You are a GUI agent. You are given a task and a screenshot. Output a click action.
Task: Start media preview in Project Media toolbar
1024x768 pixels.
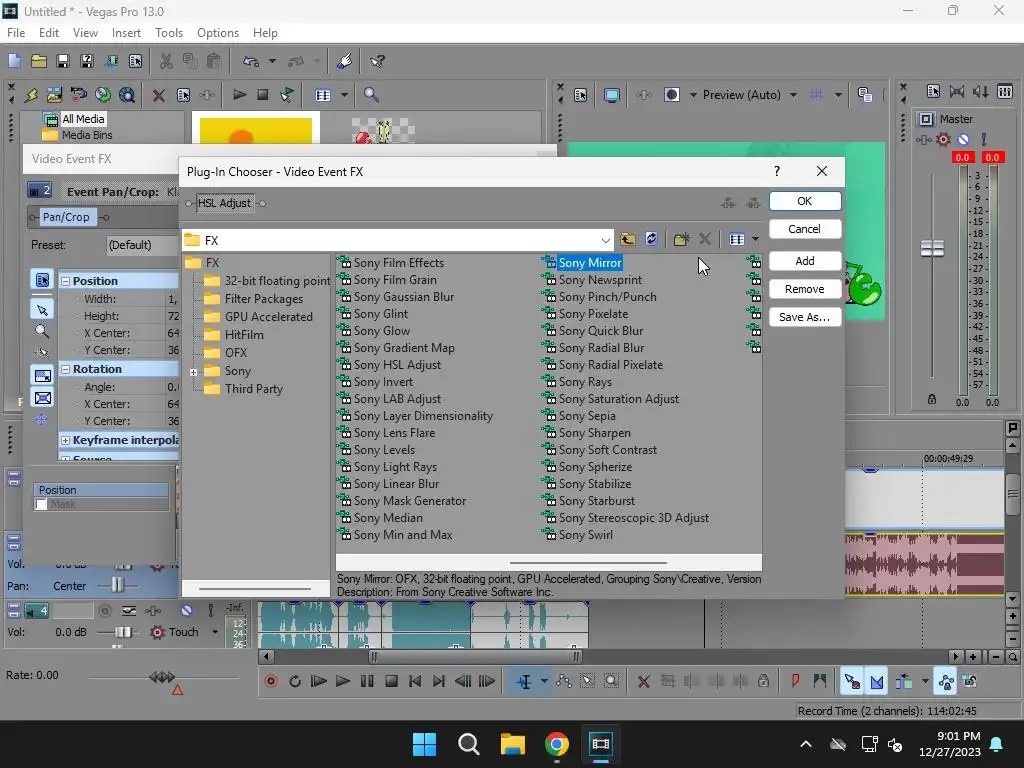point(240,95)
